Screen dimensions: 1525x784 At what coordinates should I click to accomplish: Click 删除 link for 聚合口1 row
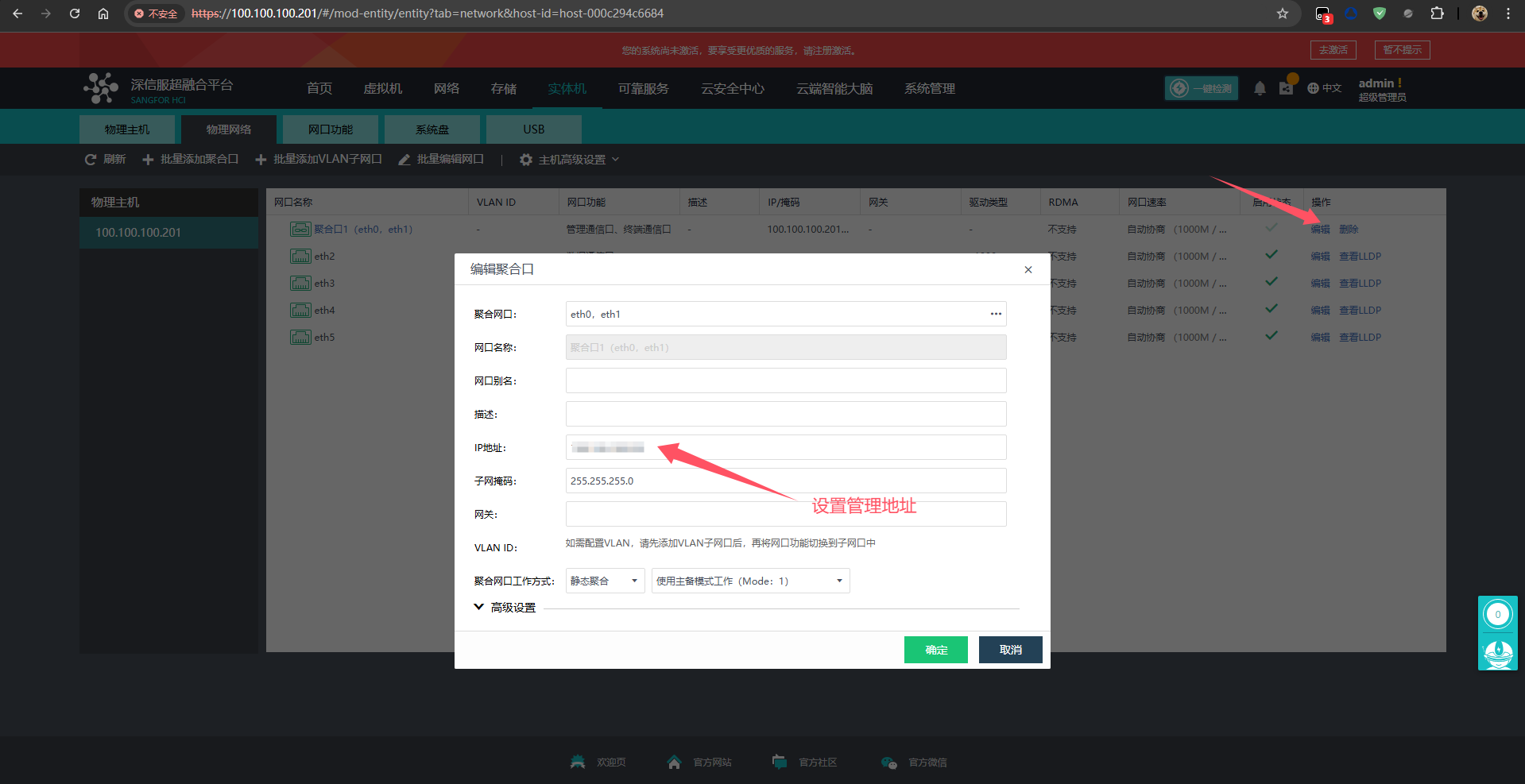click(1349, 230)
